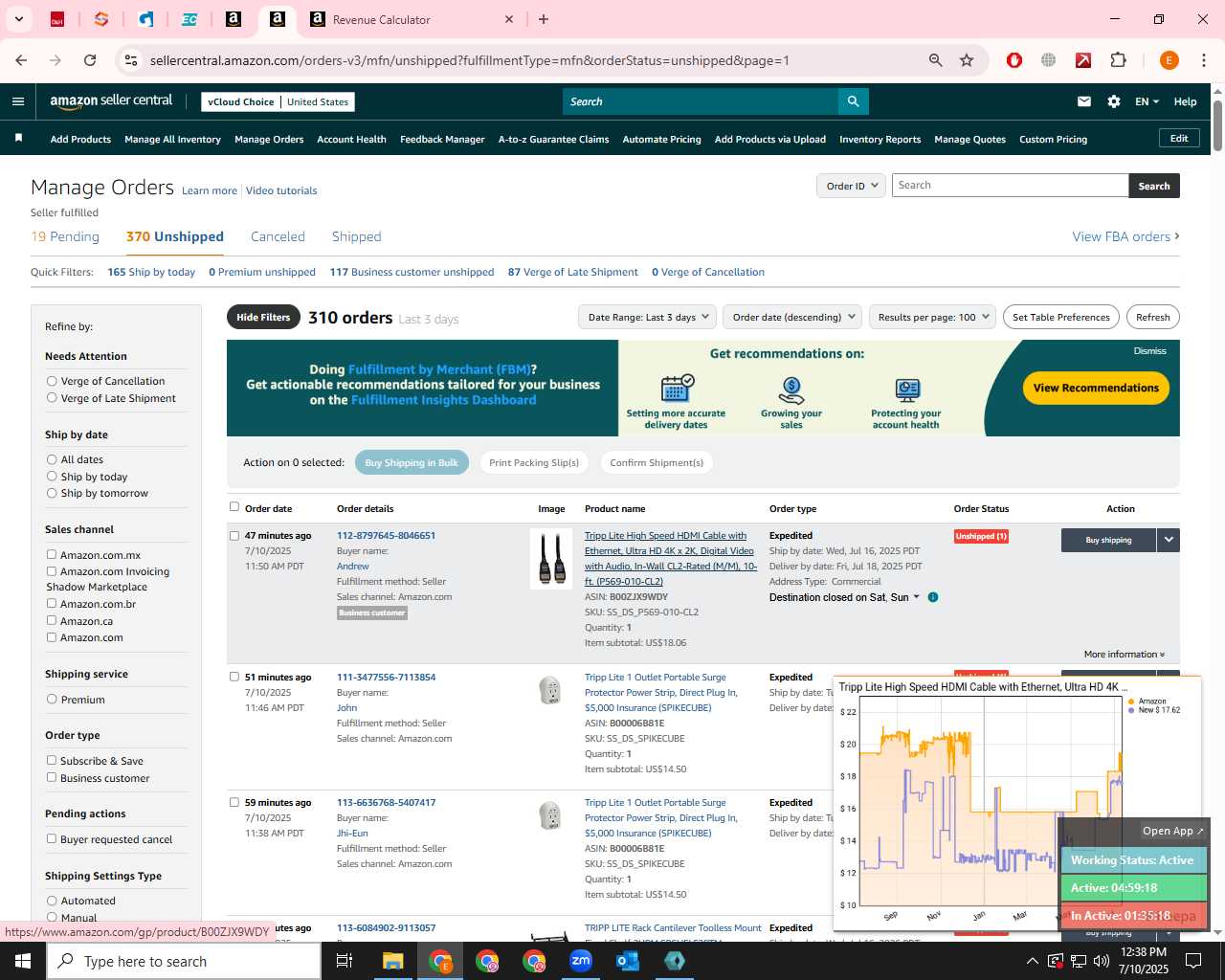The height and width of the screenshot is (980, 1225).
Task: Open the EN language dropdown
Action: (1147, 101)
